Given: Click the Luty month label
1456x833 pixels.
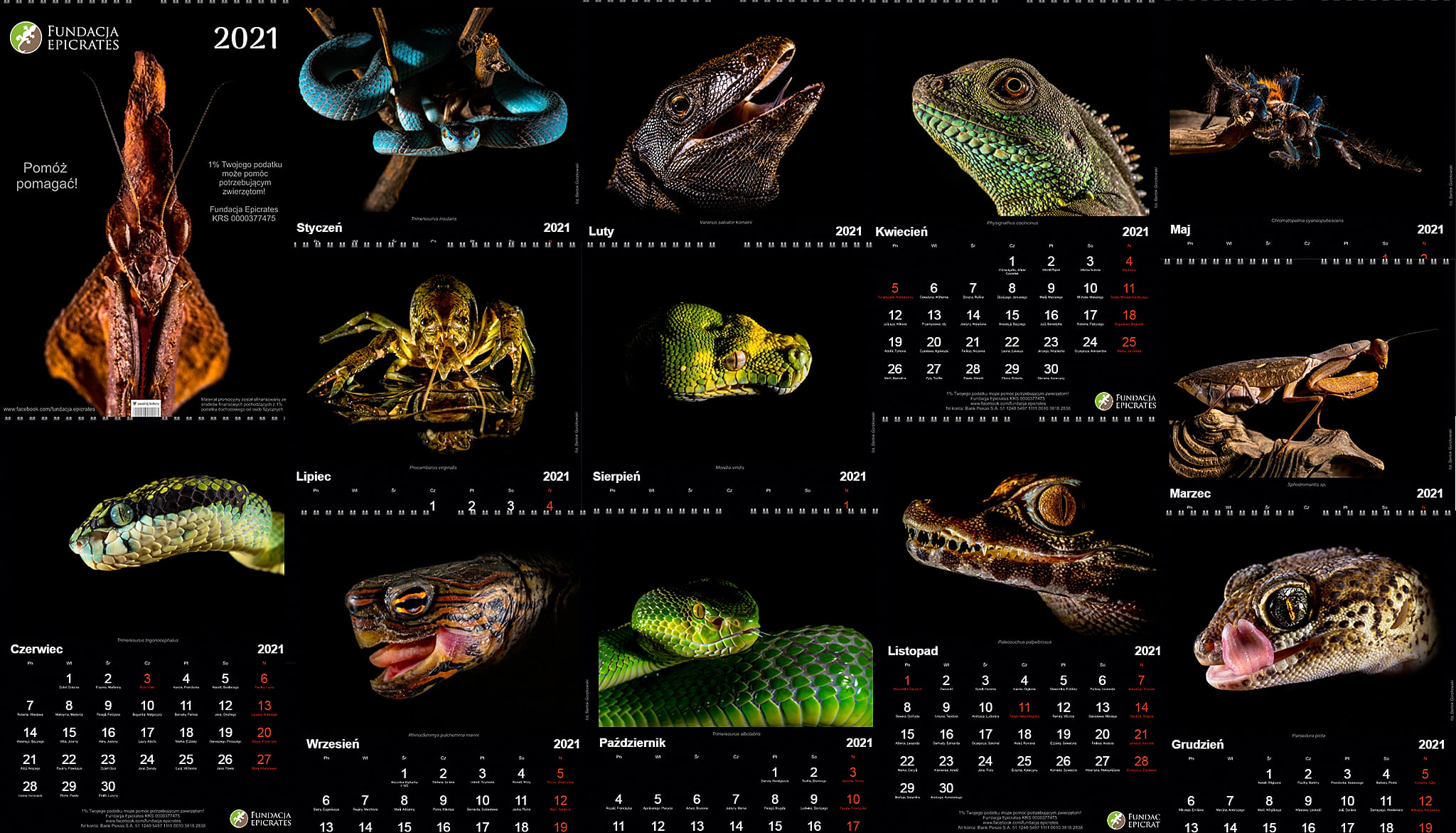Looking at the screenshot, I should (601, 231).
